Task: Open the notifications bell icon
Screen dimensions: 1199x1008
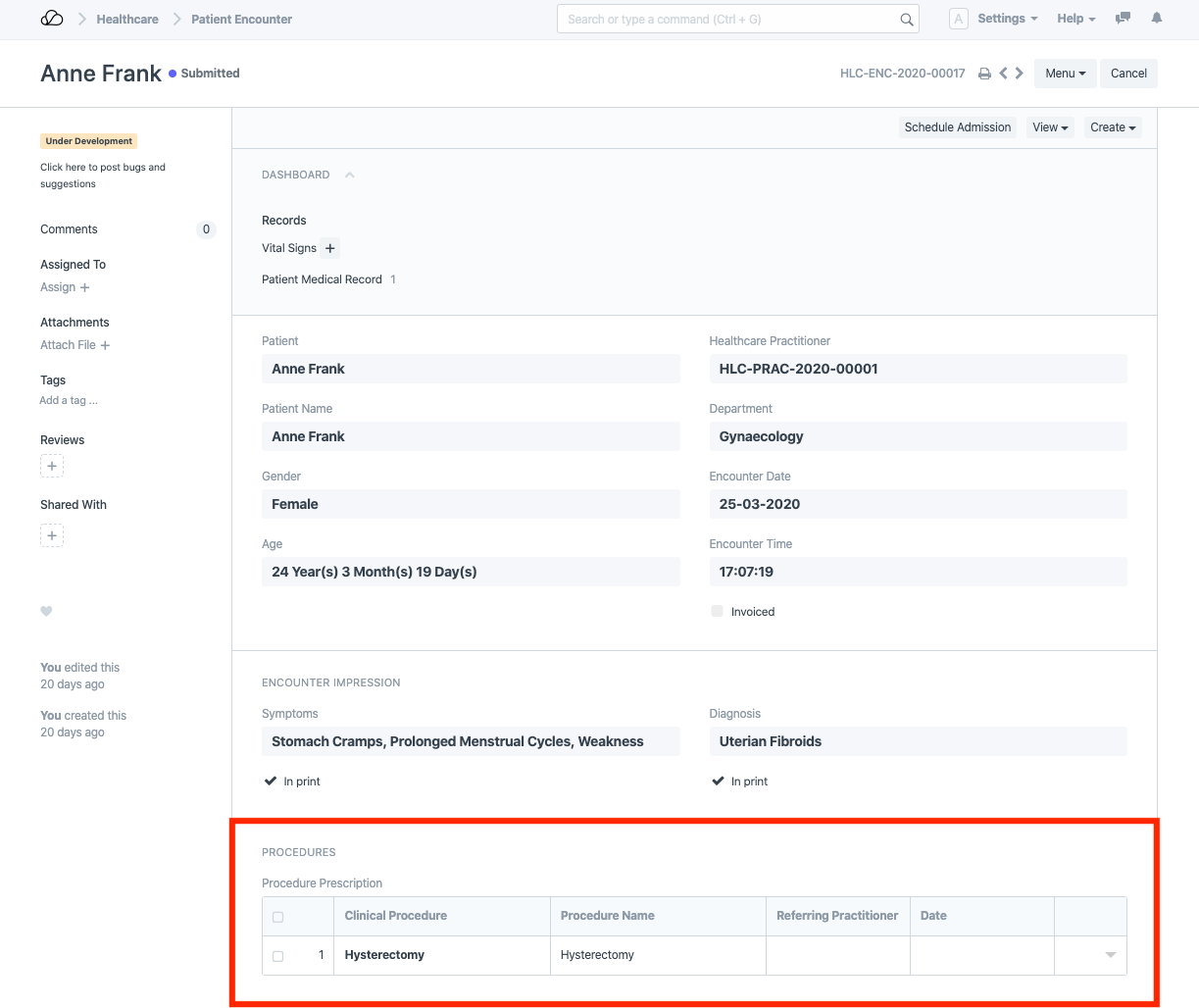Action: click(x=1157, y=19)
